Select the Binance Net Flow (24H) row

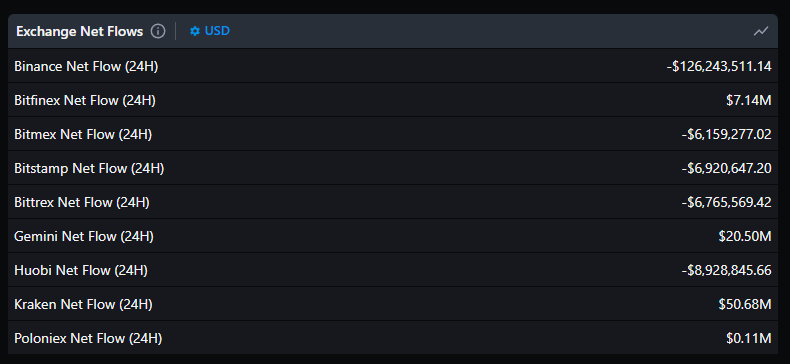point(393,66)
